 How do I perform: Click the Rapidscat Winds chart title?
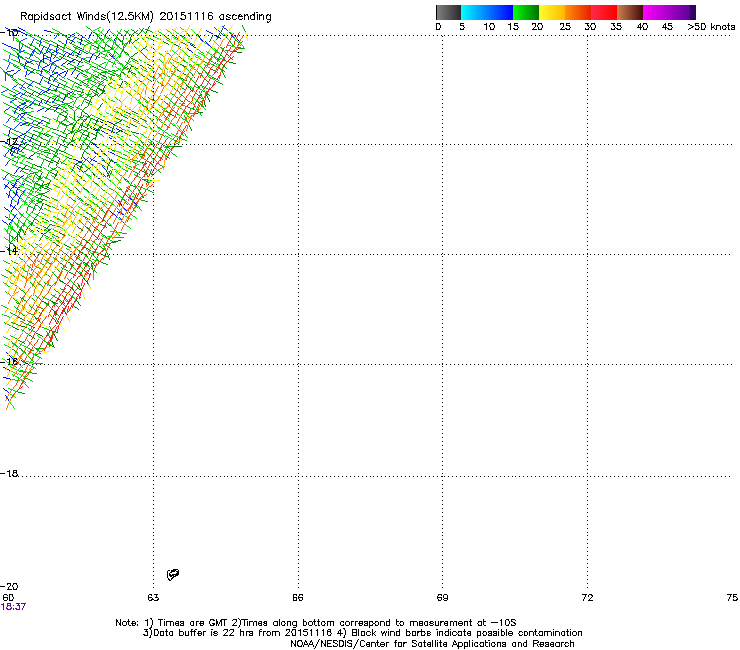tap(146, 17)
